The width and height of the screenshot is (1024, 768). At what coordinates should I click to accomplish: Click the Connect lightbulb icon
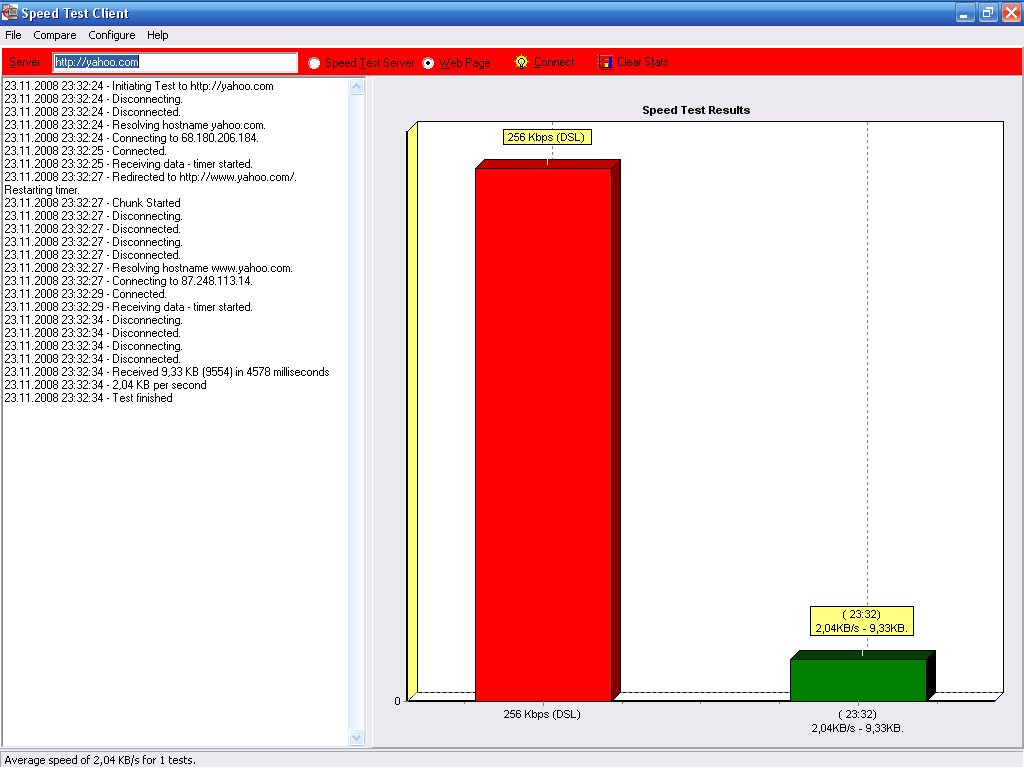(521, 62)
